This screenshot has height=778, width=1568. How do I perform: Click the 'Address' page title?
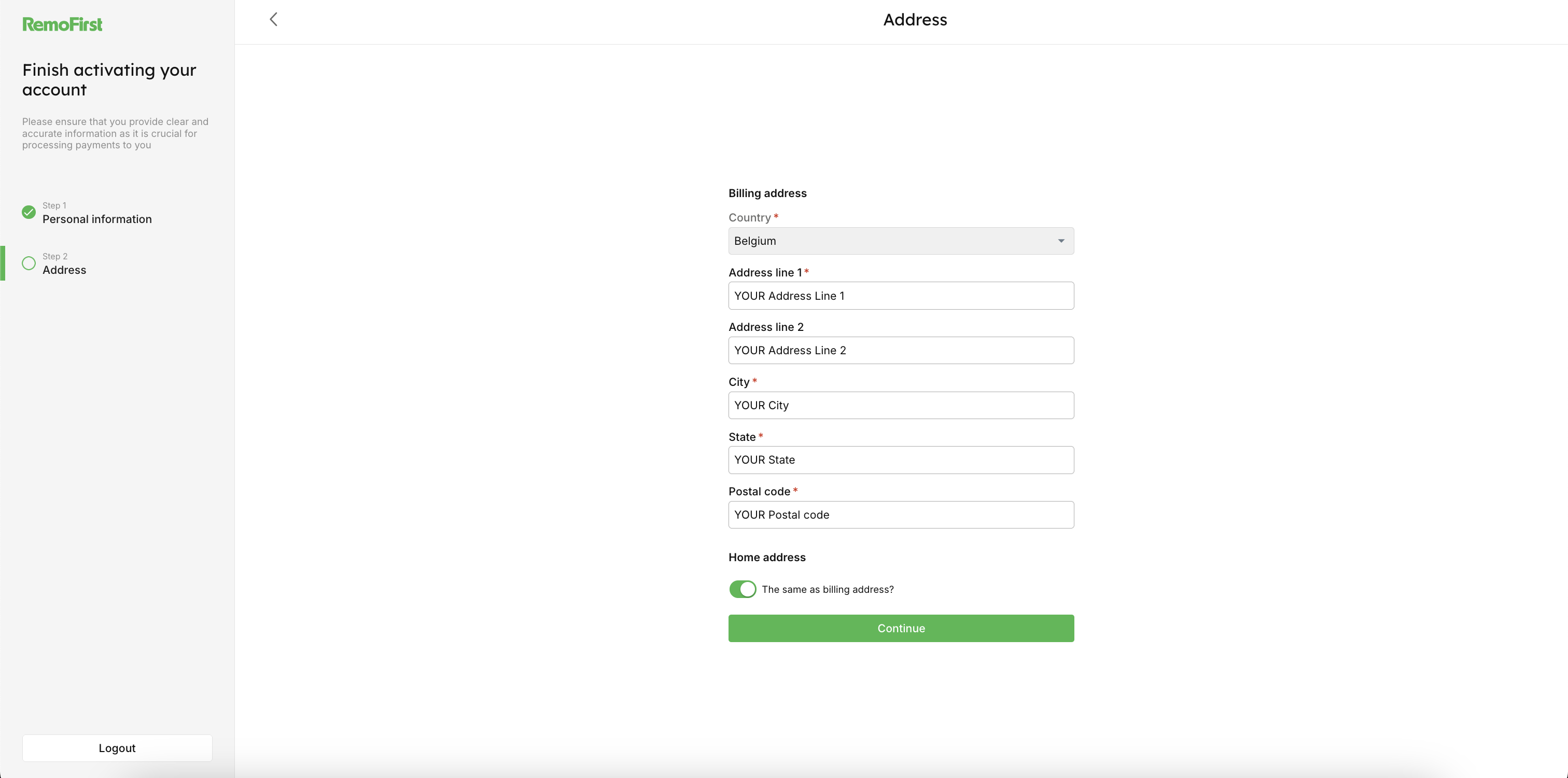pos(915,20)
